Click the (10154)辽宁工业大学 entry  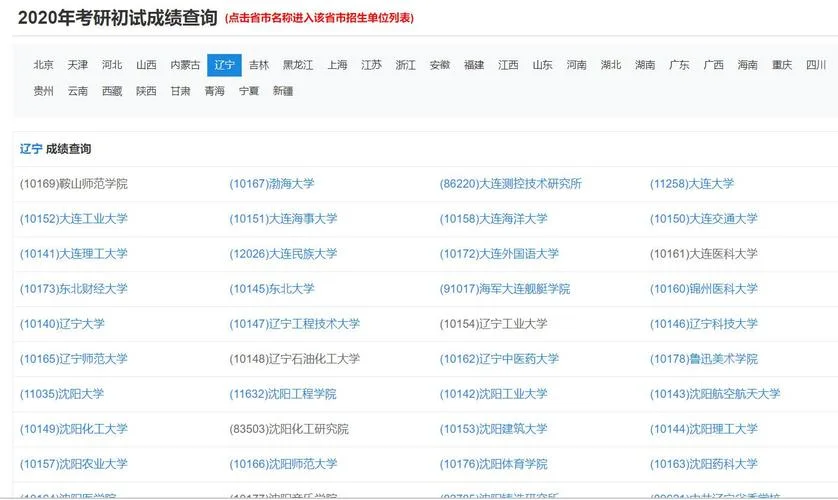493,324
